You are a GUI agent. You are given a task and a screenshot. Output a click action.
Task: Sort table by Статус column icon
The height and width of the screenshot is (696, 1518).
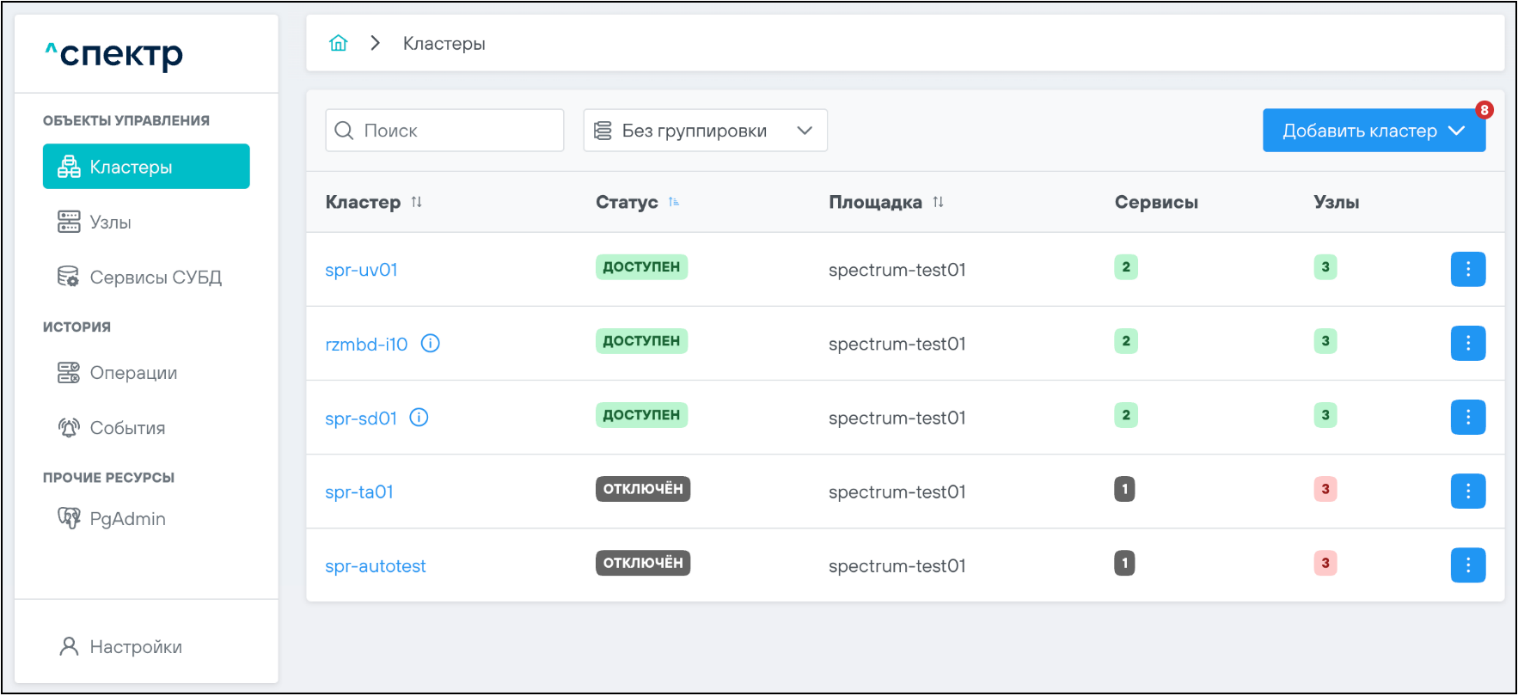click(674, 203)
